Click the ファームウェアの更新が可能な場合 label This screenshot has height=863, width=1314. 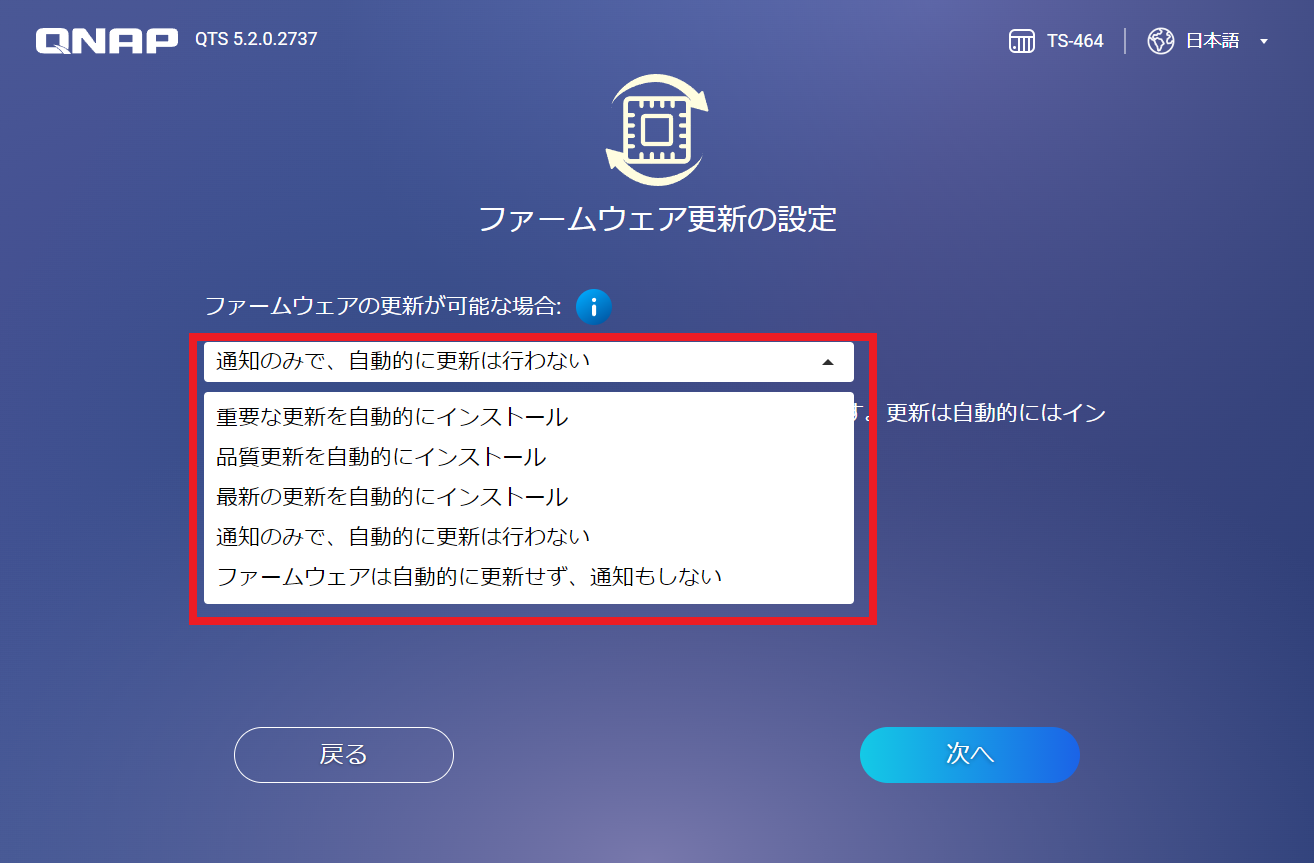383,306
